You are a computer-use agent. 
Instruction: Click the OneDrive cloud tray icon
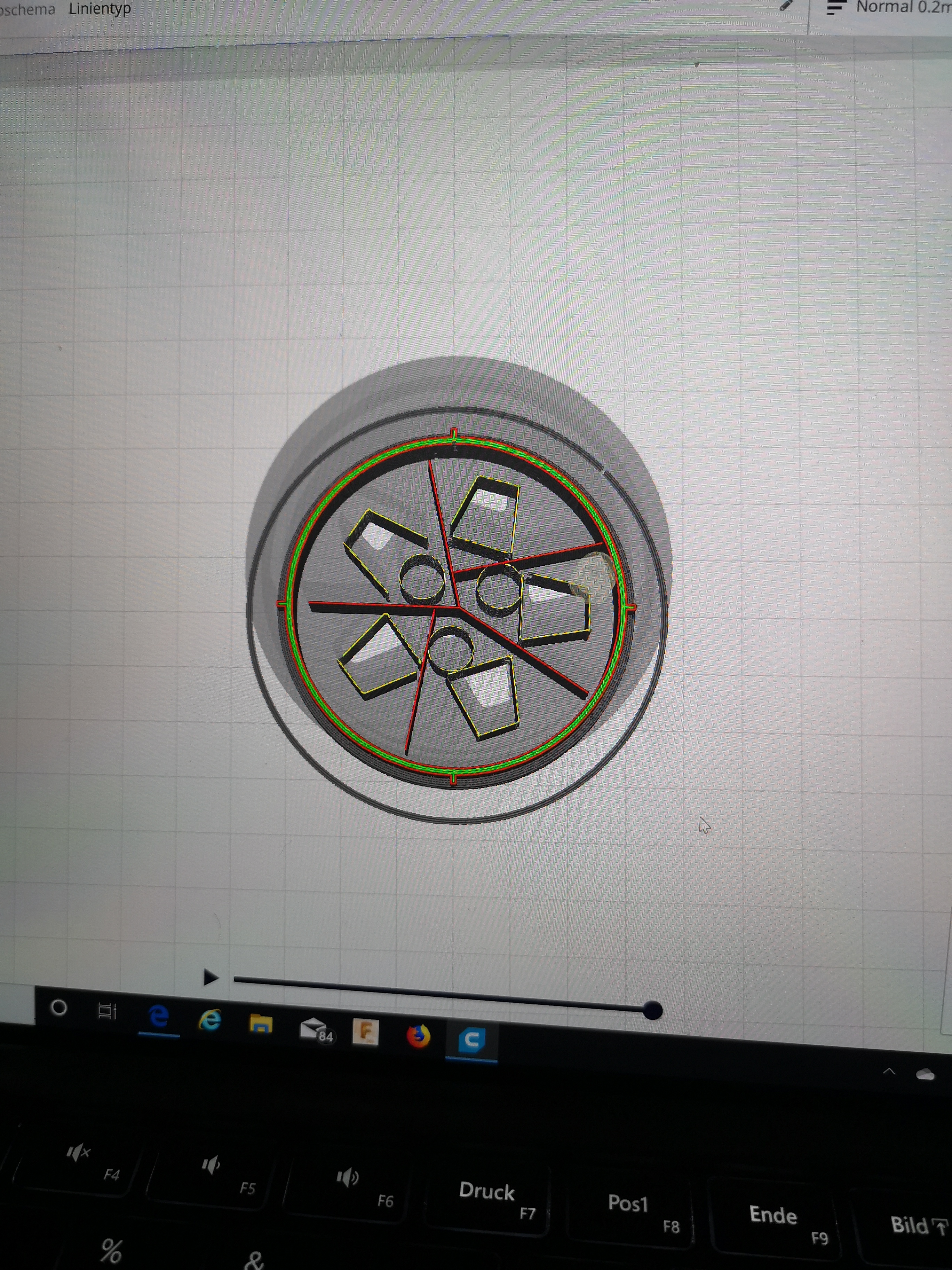point(925,1075)
